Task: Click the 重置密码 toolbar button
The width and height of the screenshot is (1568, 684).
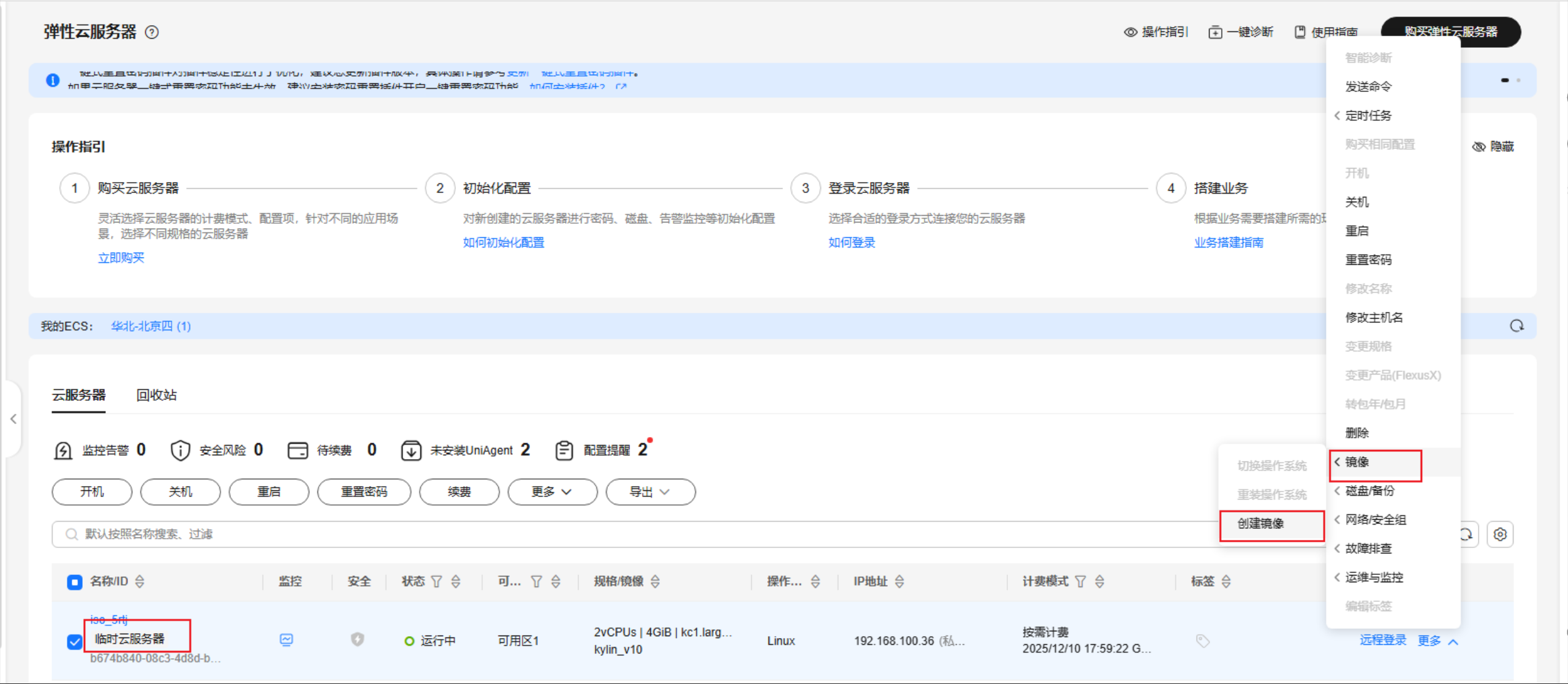Action: pos(364,492)
